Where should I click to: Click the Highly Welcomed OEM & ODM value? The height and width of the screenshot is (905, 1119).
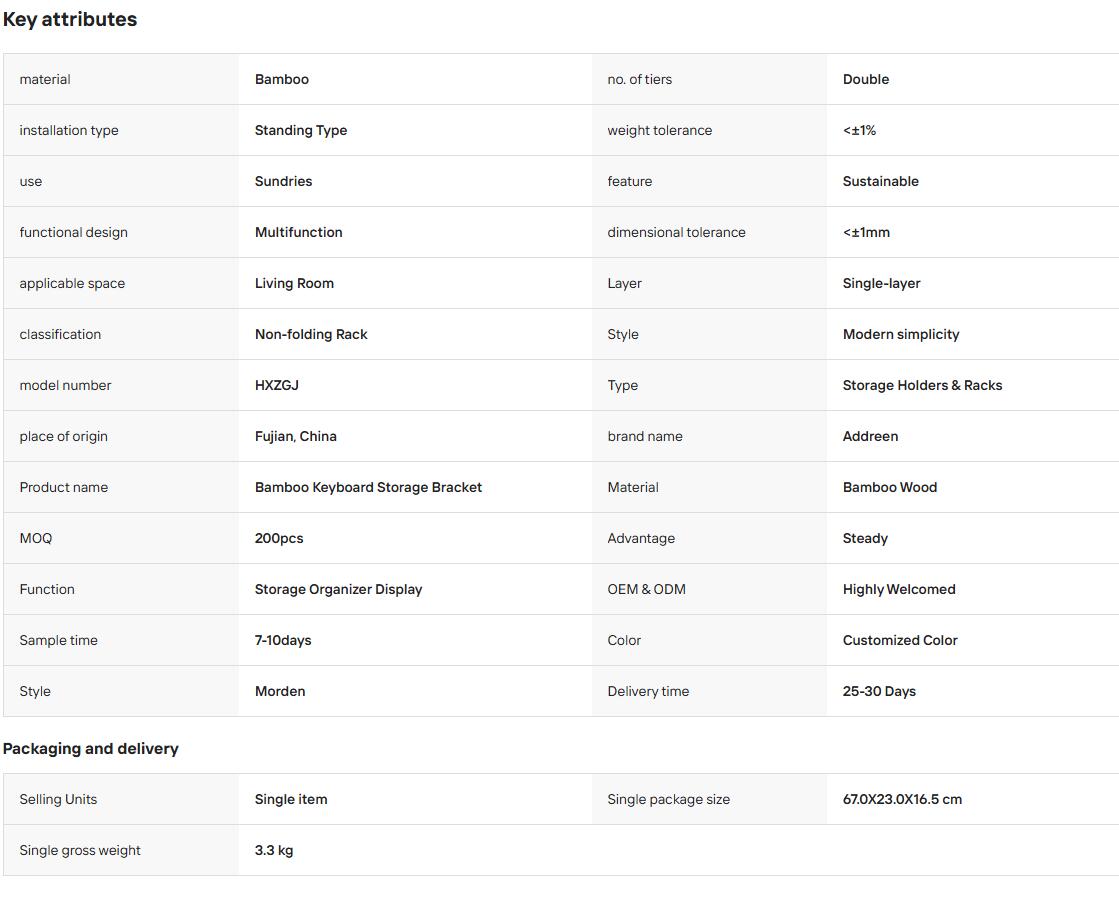coord(899,590)
